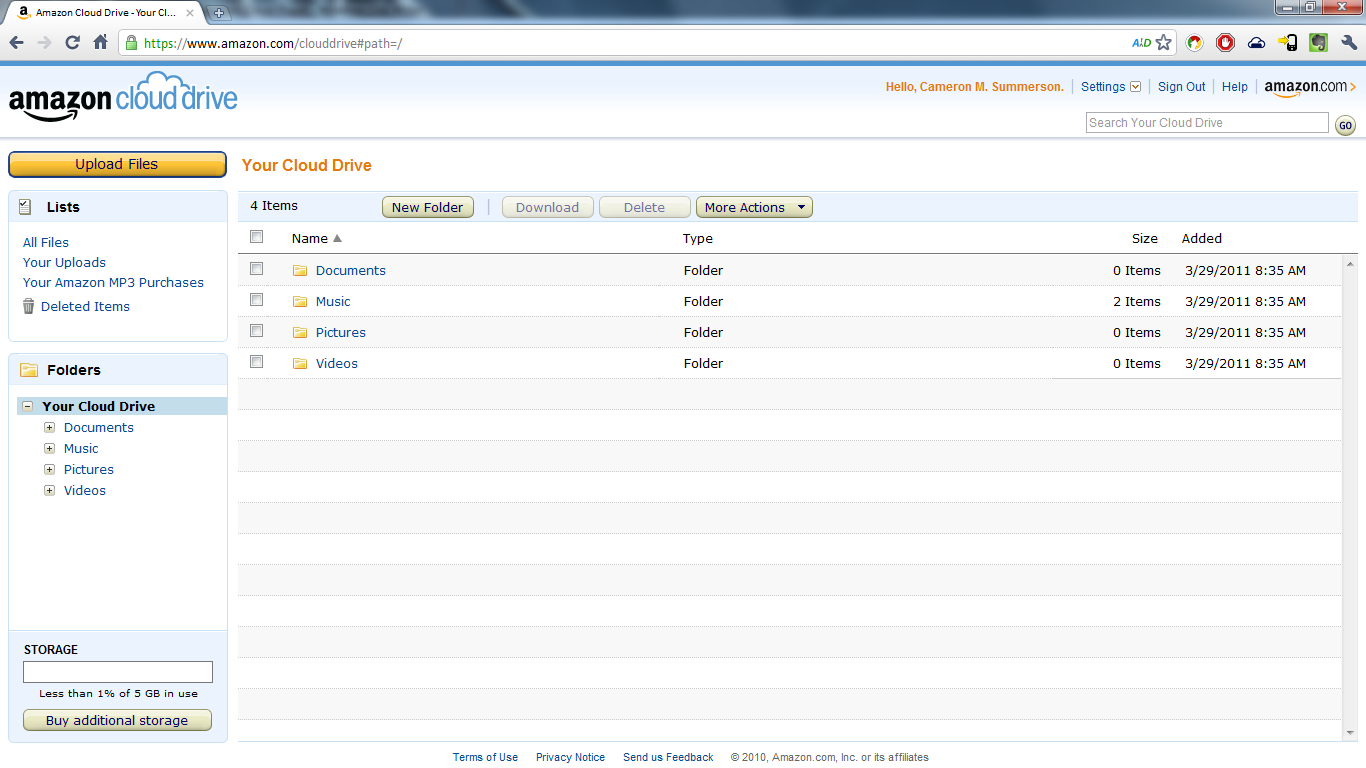Screen dimensions: 1366x768
Task: Click the Lists panel icon
Action: (x=23, y=206)
